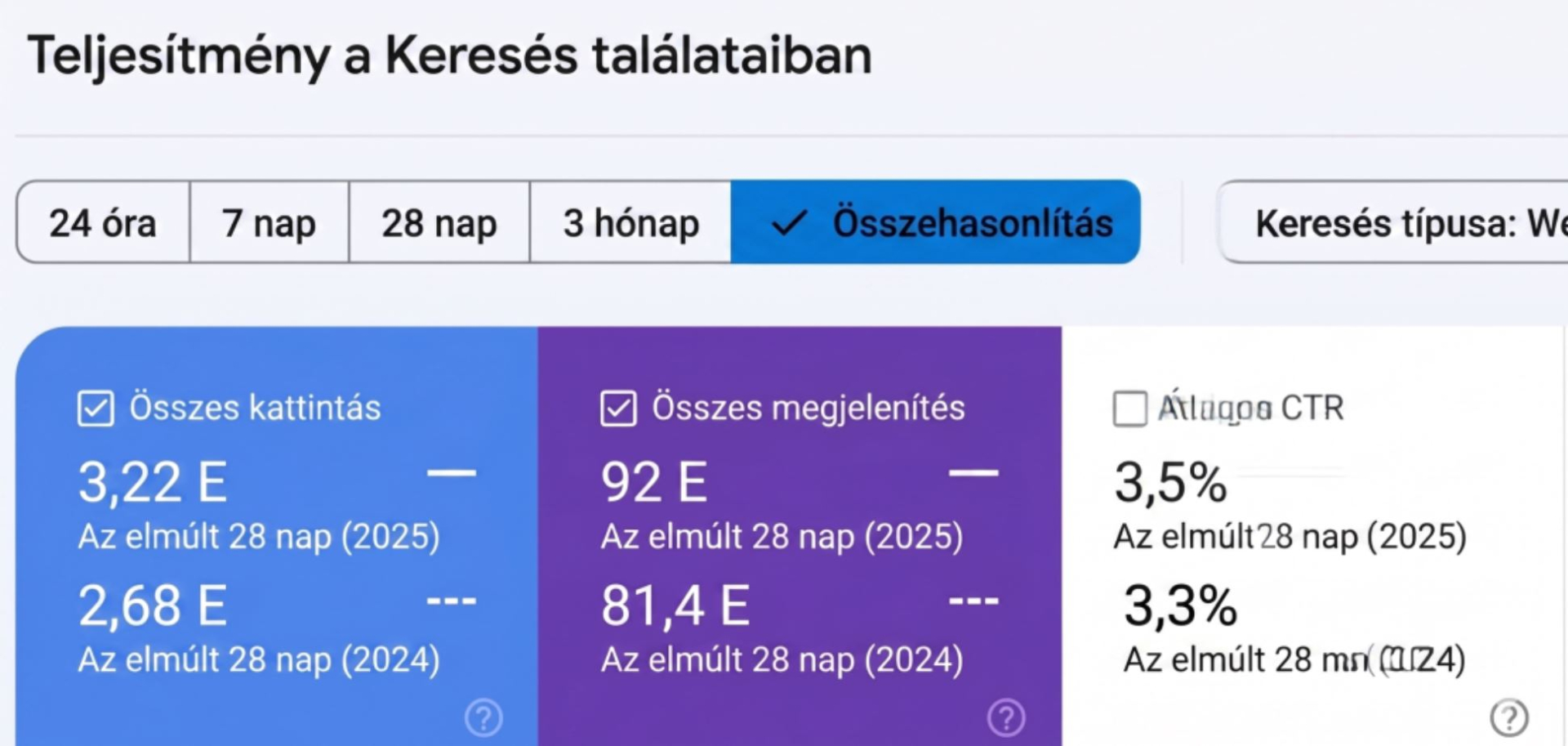Click the blue clicks card checkbox icon
The height and width of the screenshot is (746, 1568).
tap(96, 409)
